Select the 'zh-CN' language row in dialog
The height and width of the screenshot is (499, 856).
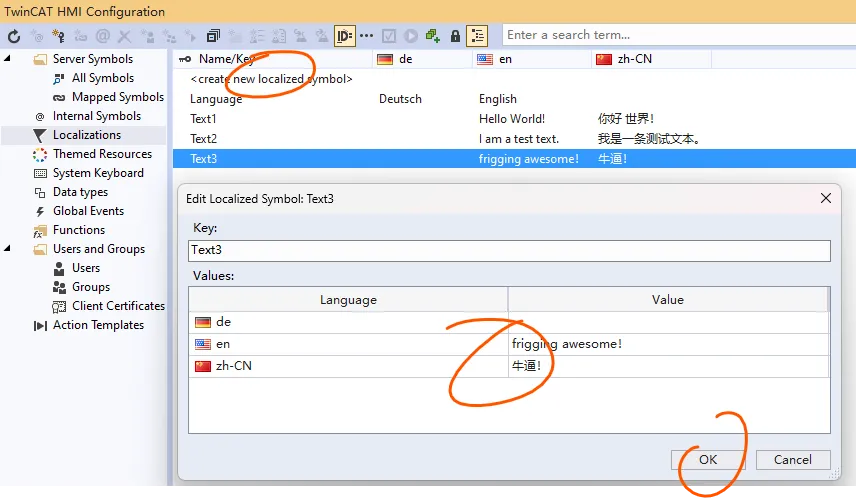tap(509, 366)
